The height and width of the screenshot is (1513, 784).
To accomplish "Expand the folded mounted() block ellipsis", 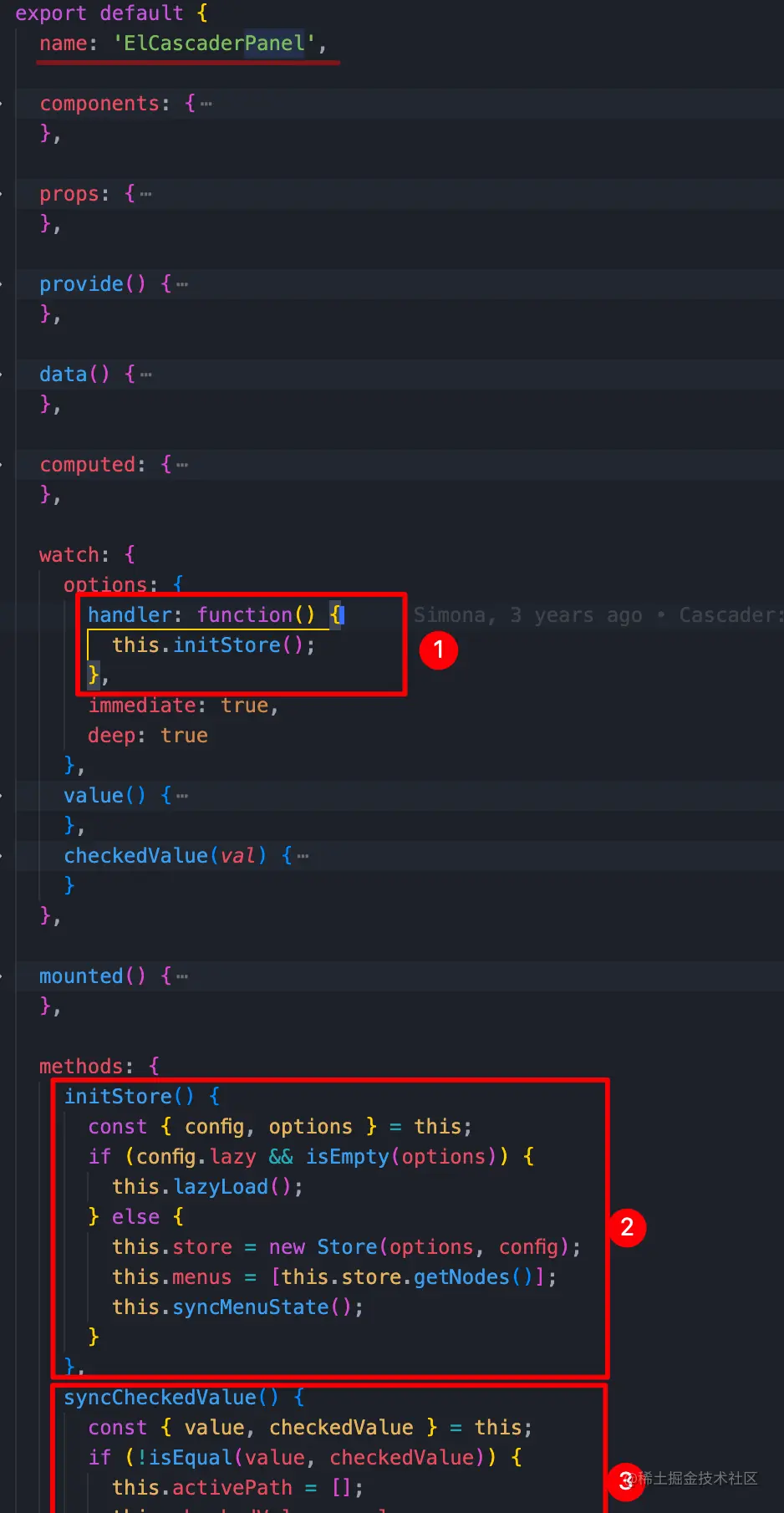I will point(182,977).
